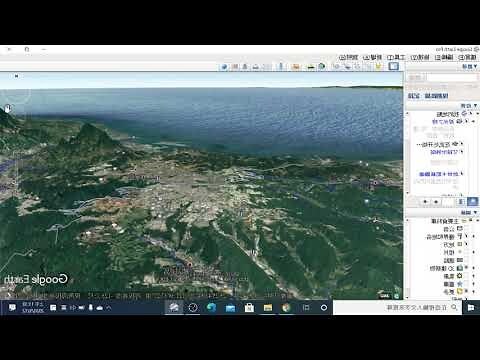This screenshot has height=360, width=480.
Task: Click the Record a Tour camera icon
Action: click(337, 66)
